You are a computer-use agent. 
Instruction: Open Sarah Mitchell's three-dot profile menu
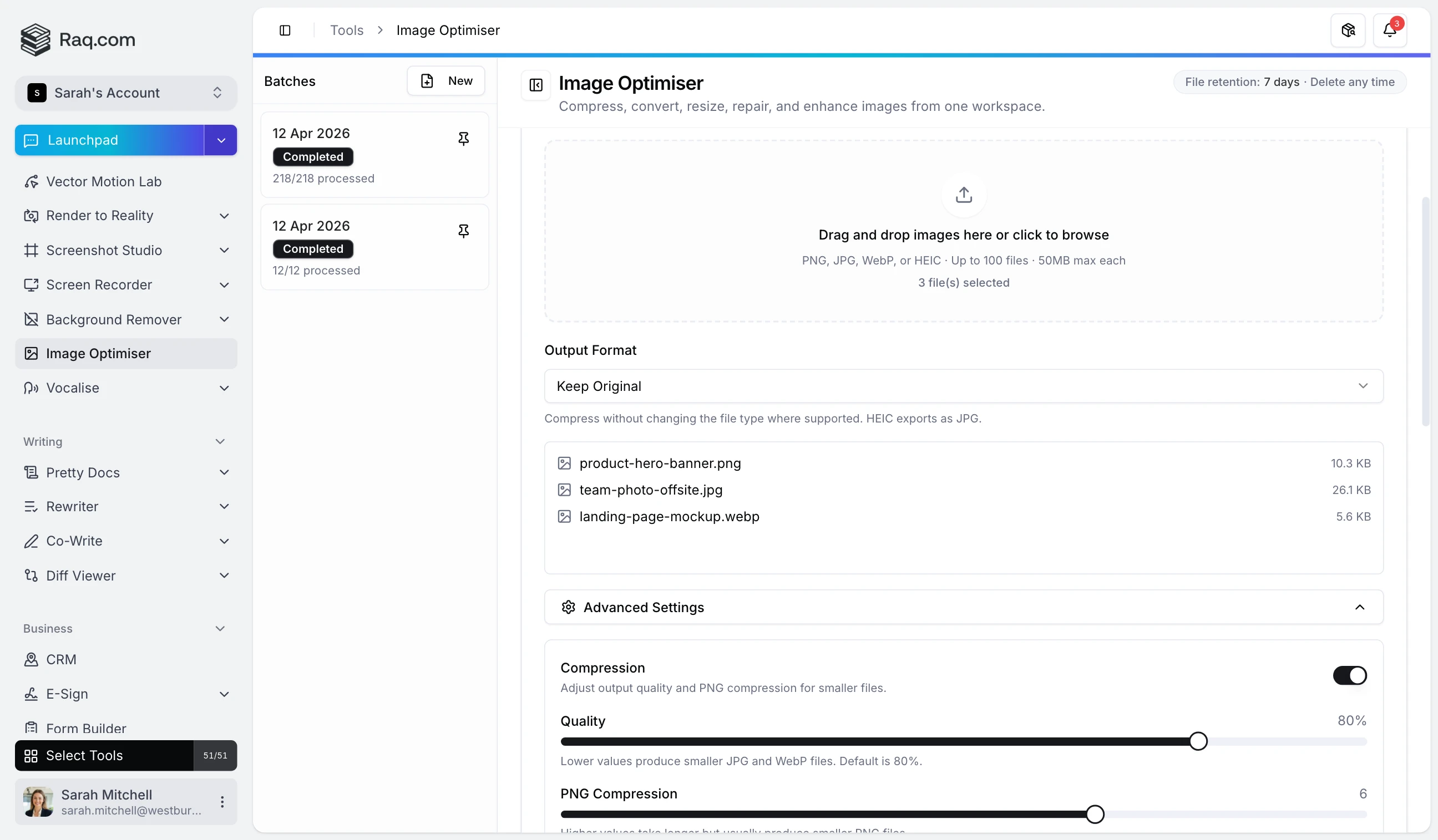coord(222,802)
